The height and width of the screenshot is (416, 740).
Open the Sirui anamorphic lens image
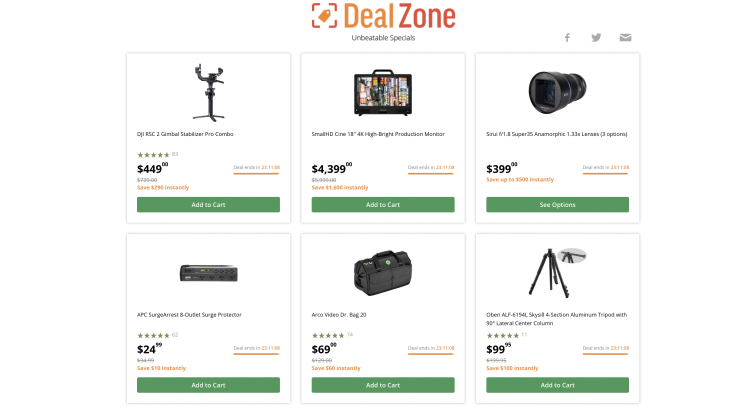pos(557,93)
